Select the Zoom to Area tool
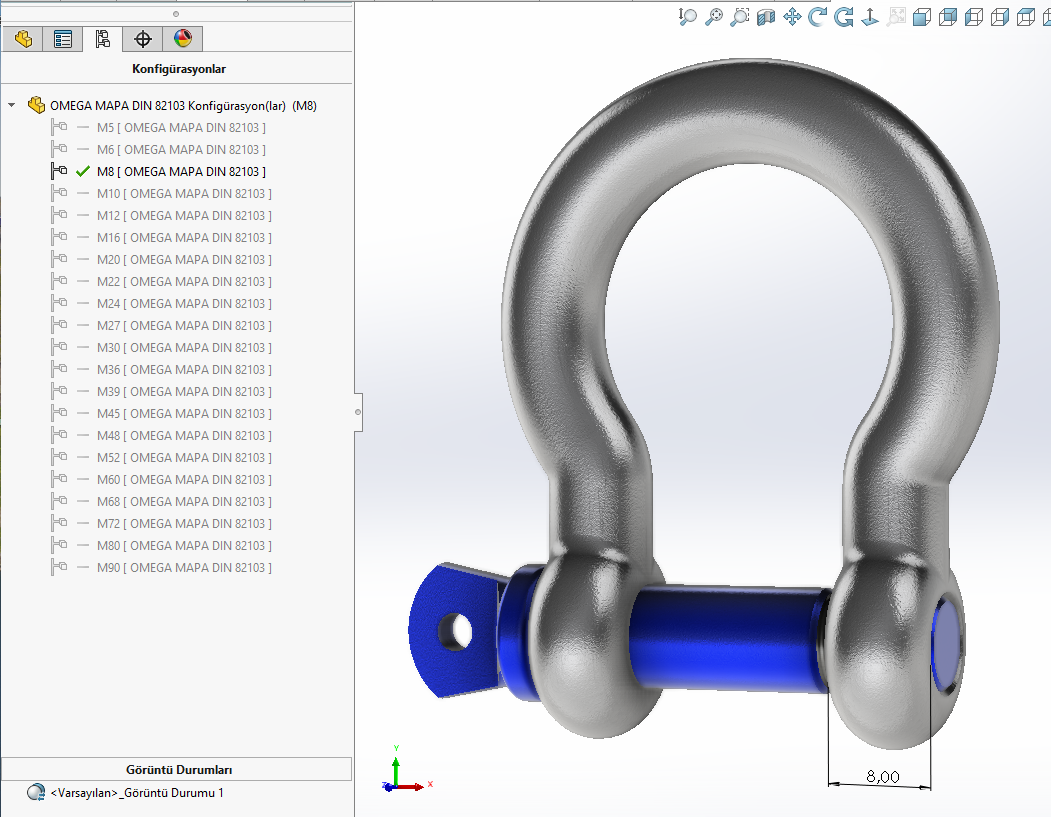Viewport: 1051px width, 817px height. coord(739,17)
